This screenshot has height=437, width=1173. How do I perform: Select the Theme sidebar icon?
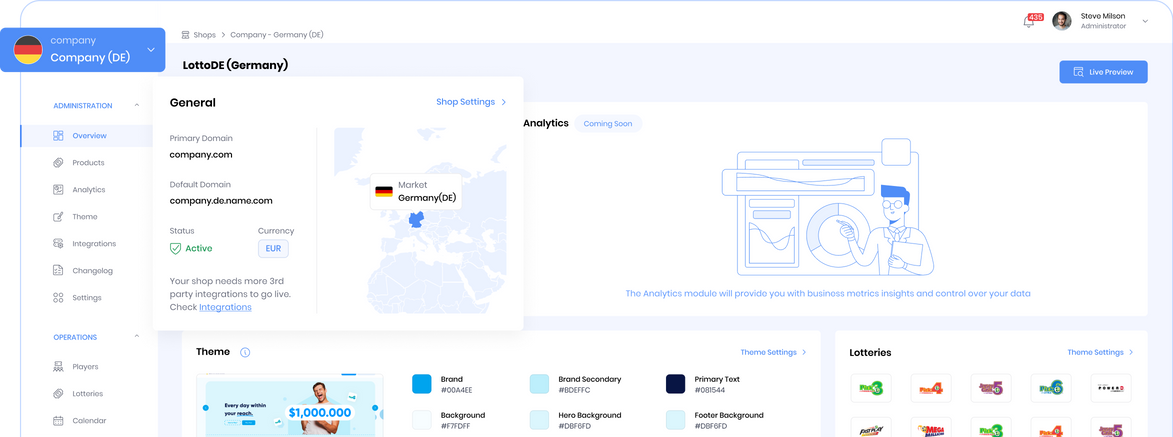(x=59, y=217)
